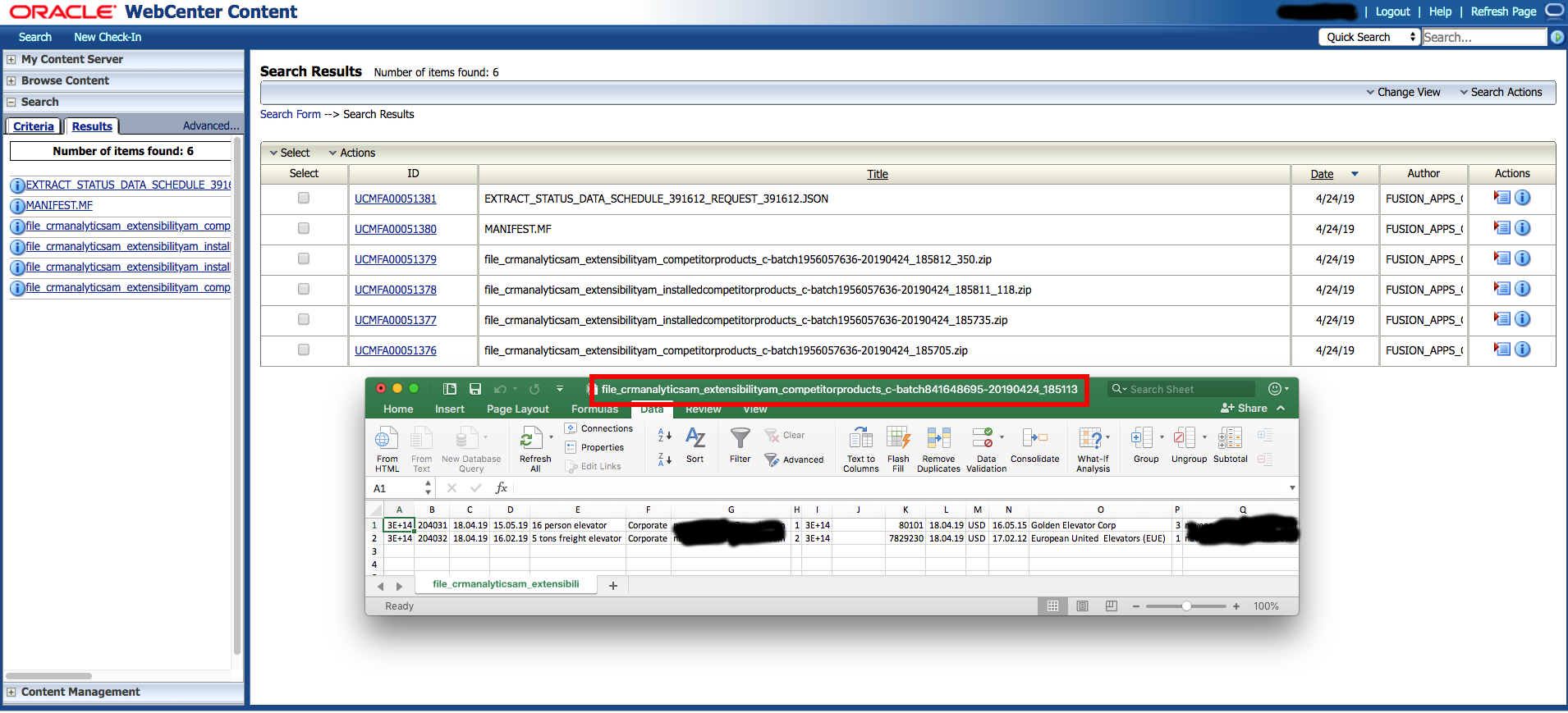Click the Quick Search go button icon
This screenshot has width=1568, height=713.
point(1557,37)
